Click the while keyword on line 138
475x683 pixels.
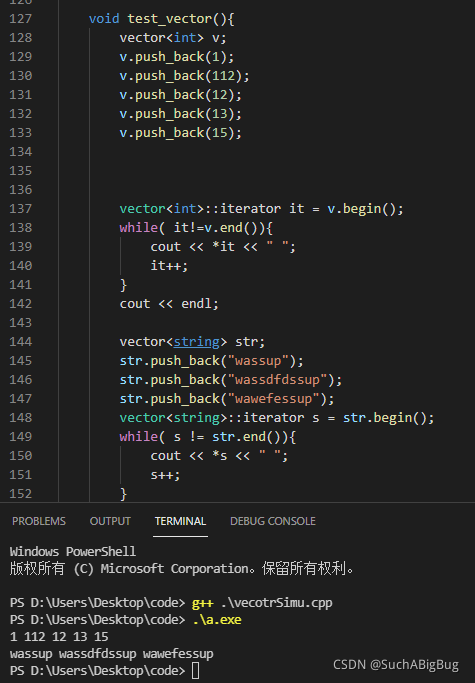(139, 228)
